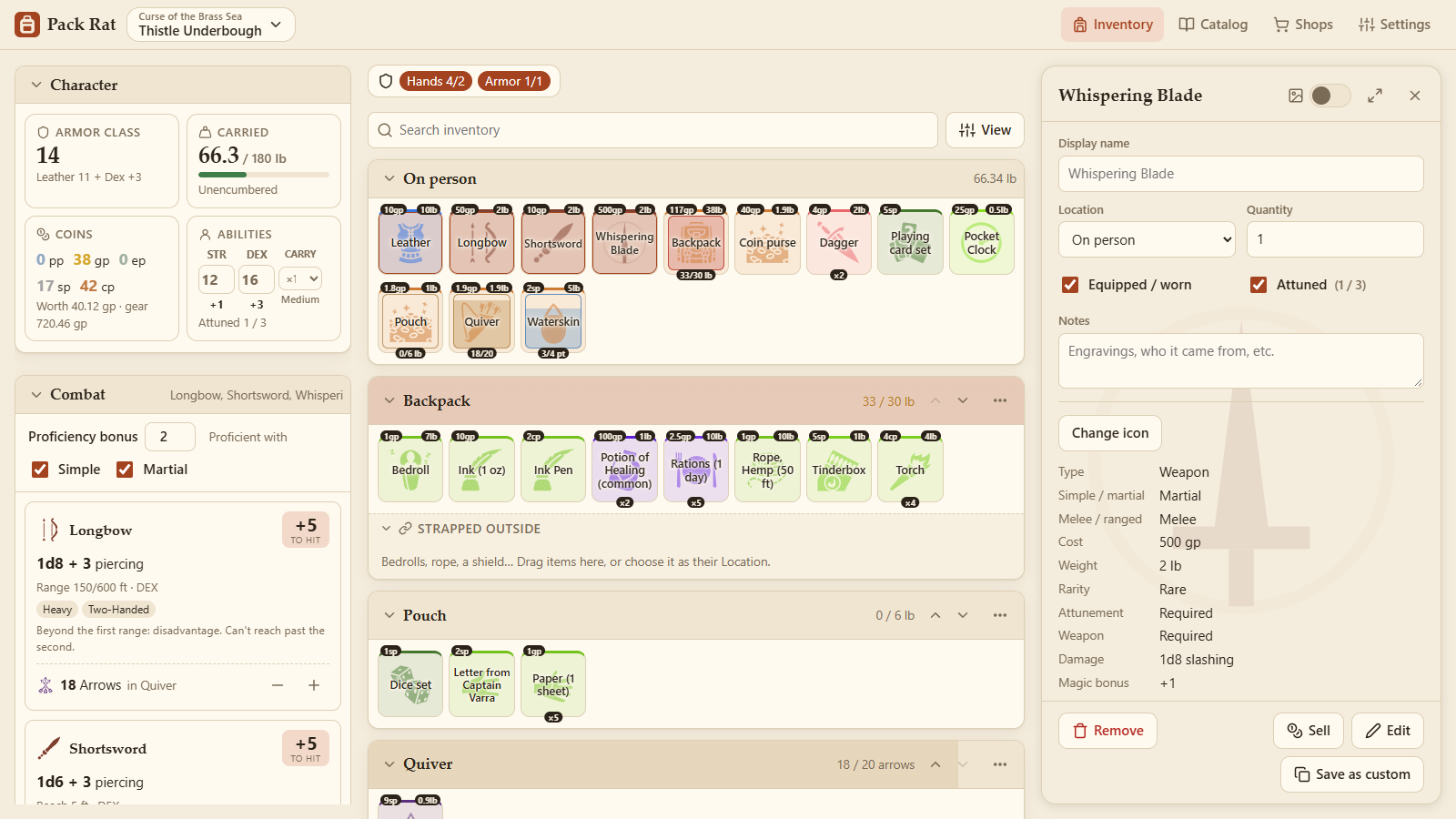Expand the Whispering Blade detail panel
Viewport: 1456px width, 819px height.
(x=1375, y=96)
